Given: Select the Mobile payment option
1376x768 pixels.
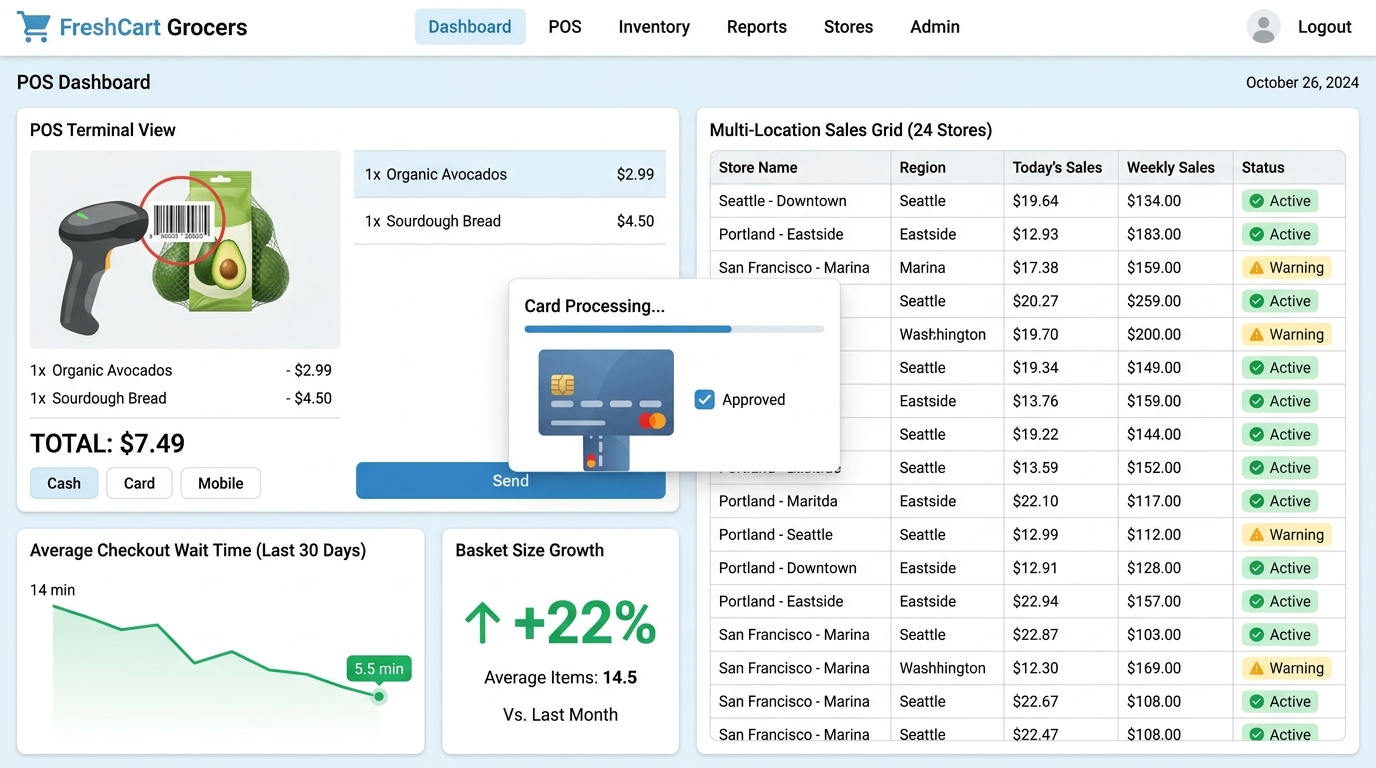Looking at the screenshot, I should pos(221,483).
